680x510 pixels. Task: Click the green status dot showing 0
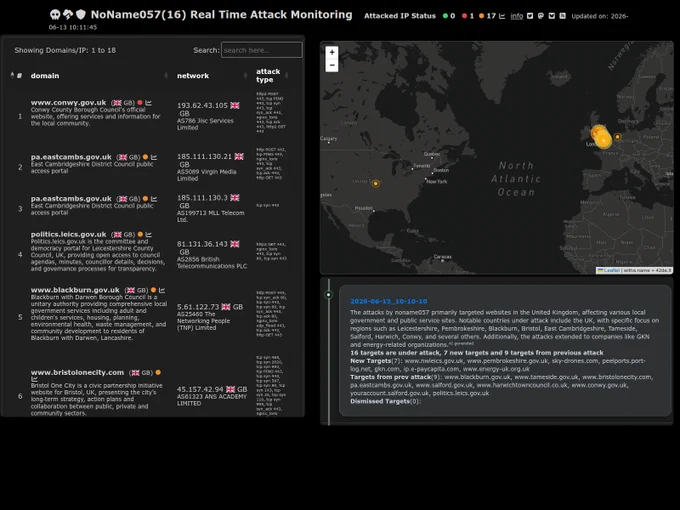pyautogui.click(x=445, y=16)
